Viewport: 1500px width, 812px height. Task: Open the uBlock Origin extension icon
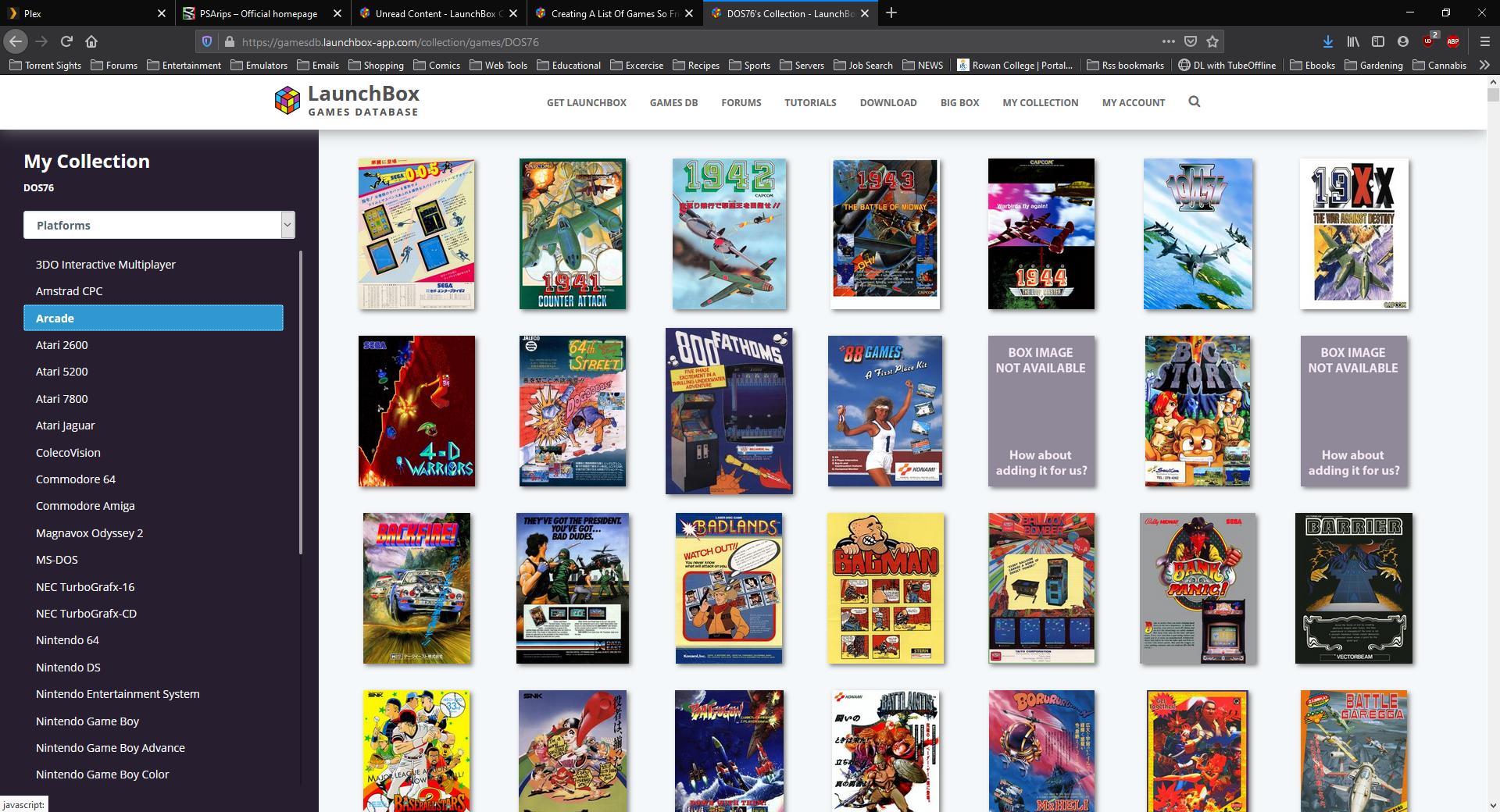click(x=1429, y=41)
